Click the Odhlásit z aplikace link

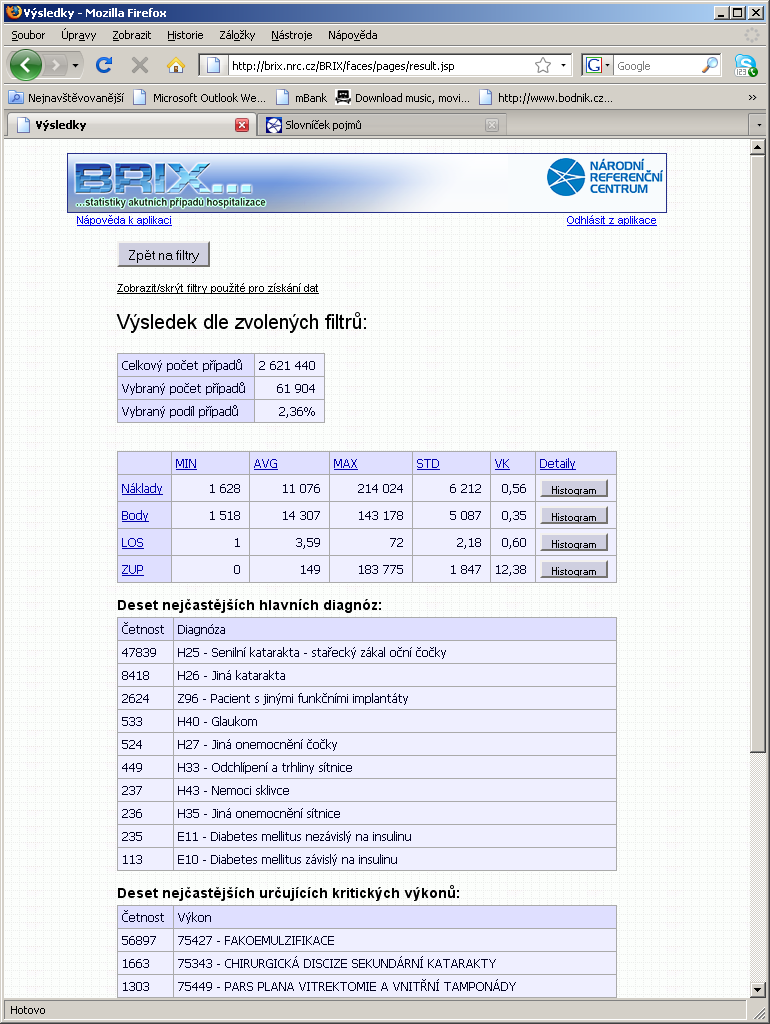(x=611, y=220)
